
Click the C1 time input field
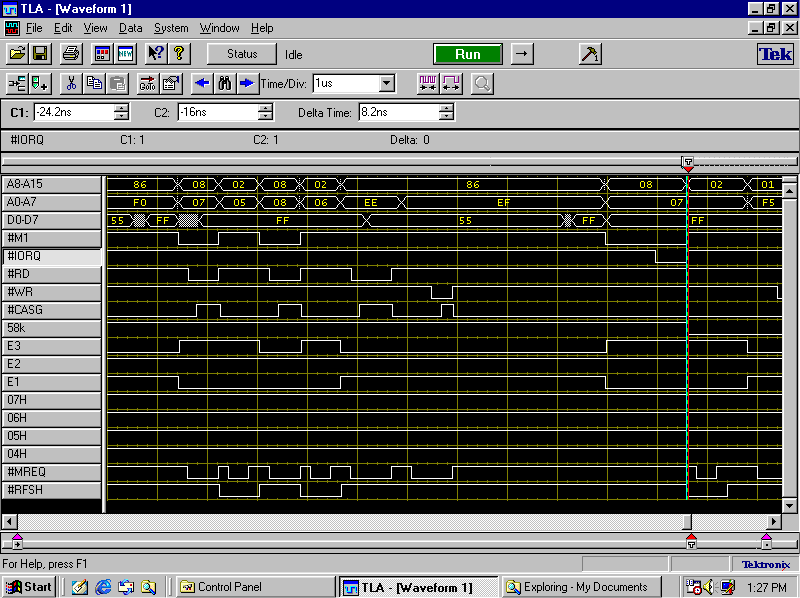(74, 112)
